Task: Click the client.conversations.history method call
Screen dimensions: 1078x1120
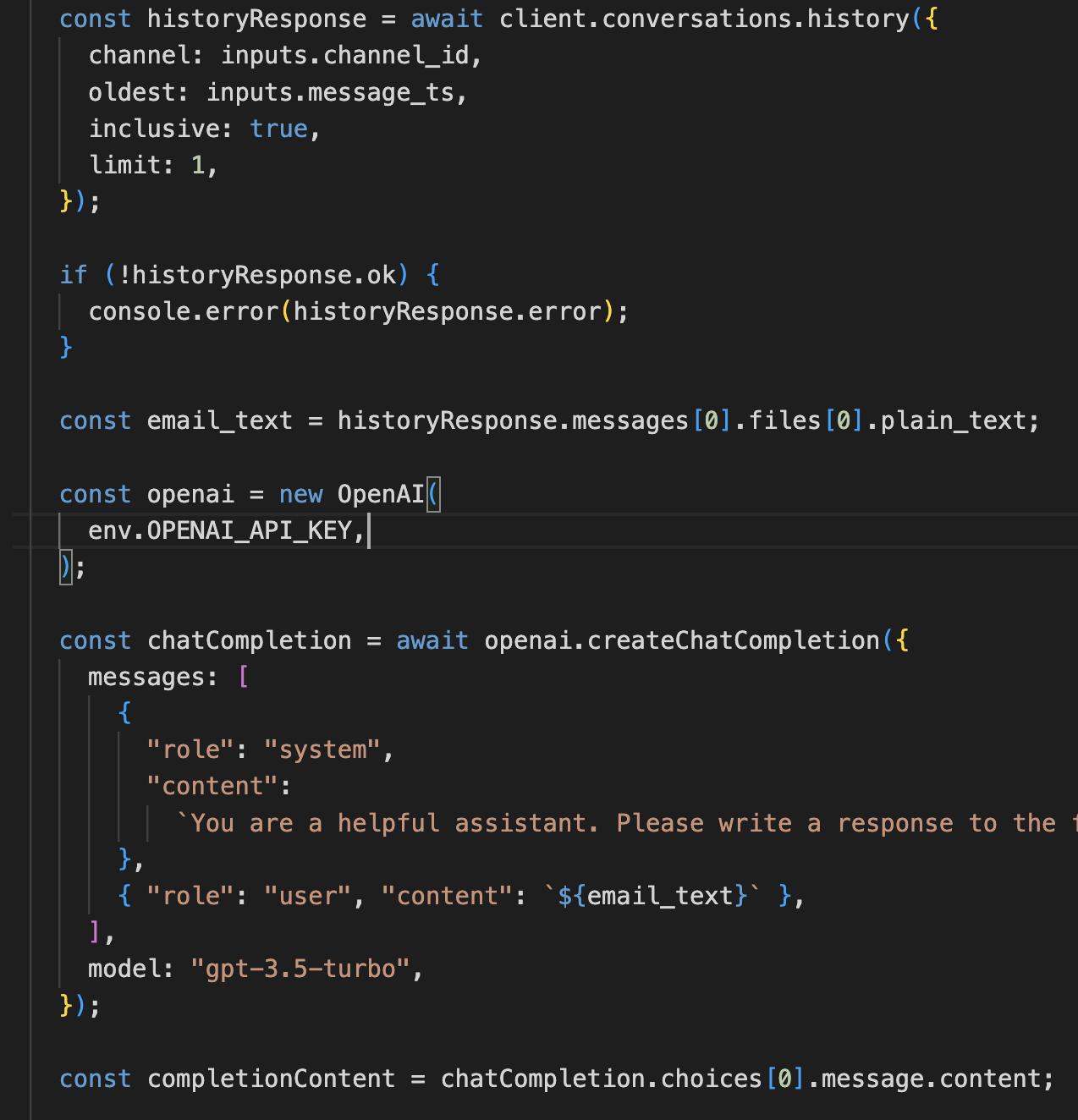Action: point(704,19)
